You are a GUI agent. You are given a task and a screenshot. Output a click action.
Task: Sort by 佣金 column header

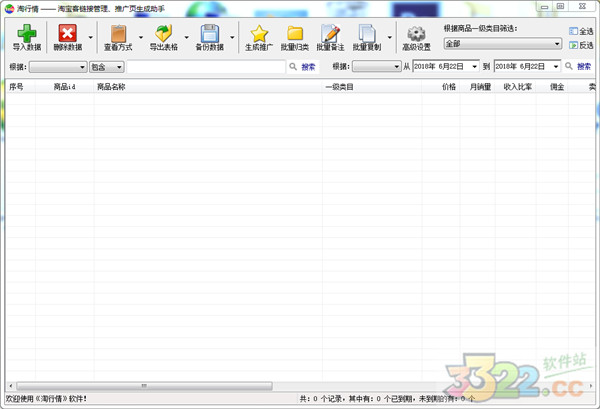557,87
